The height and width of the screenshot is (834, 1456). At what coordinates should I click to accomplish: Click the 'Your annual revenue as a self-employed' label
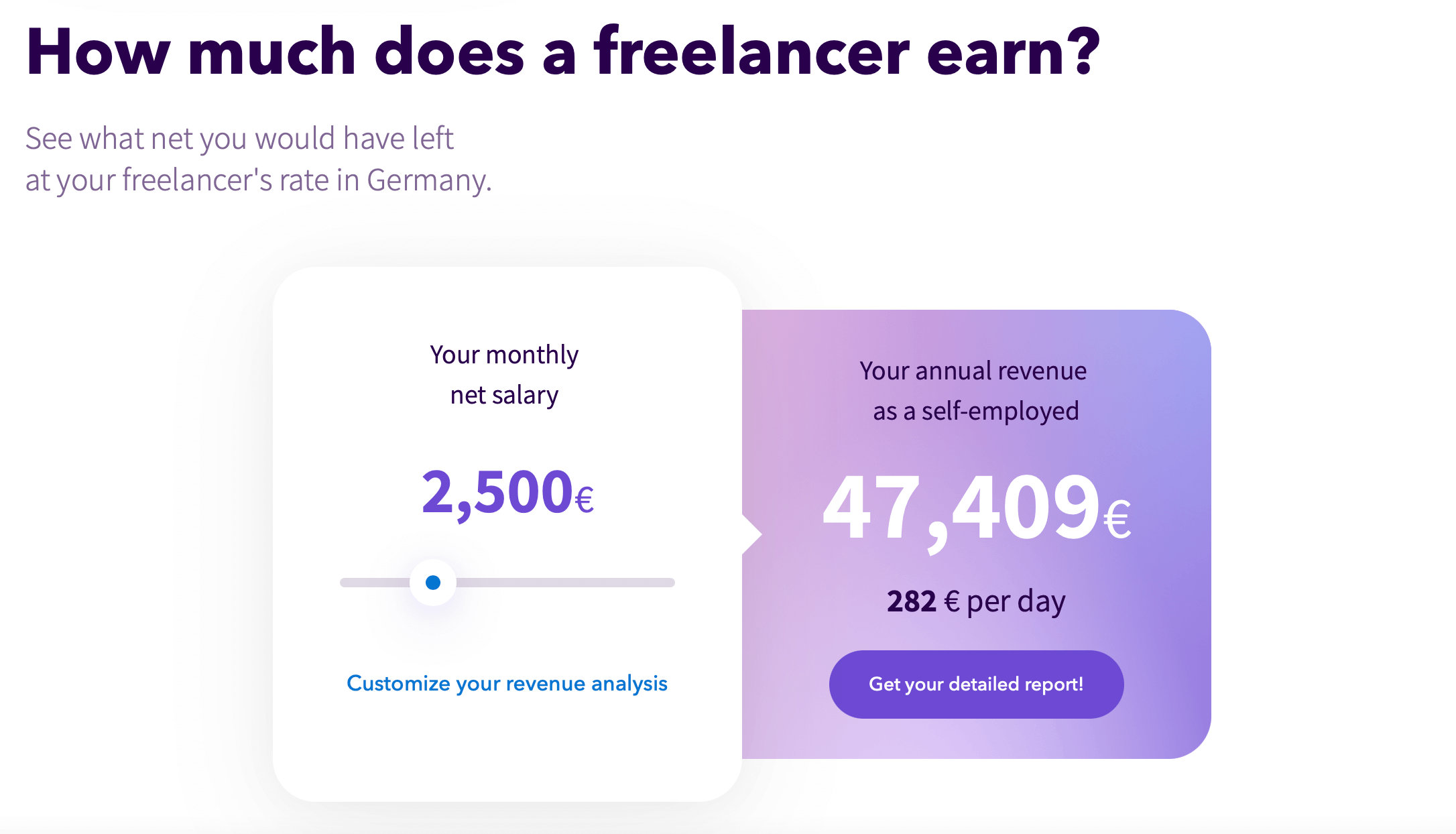click(x=973, y=391)
